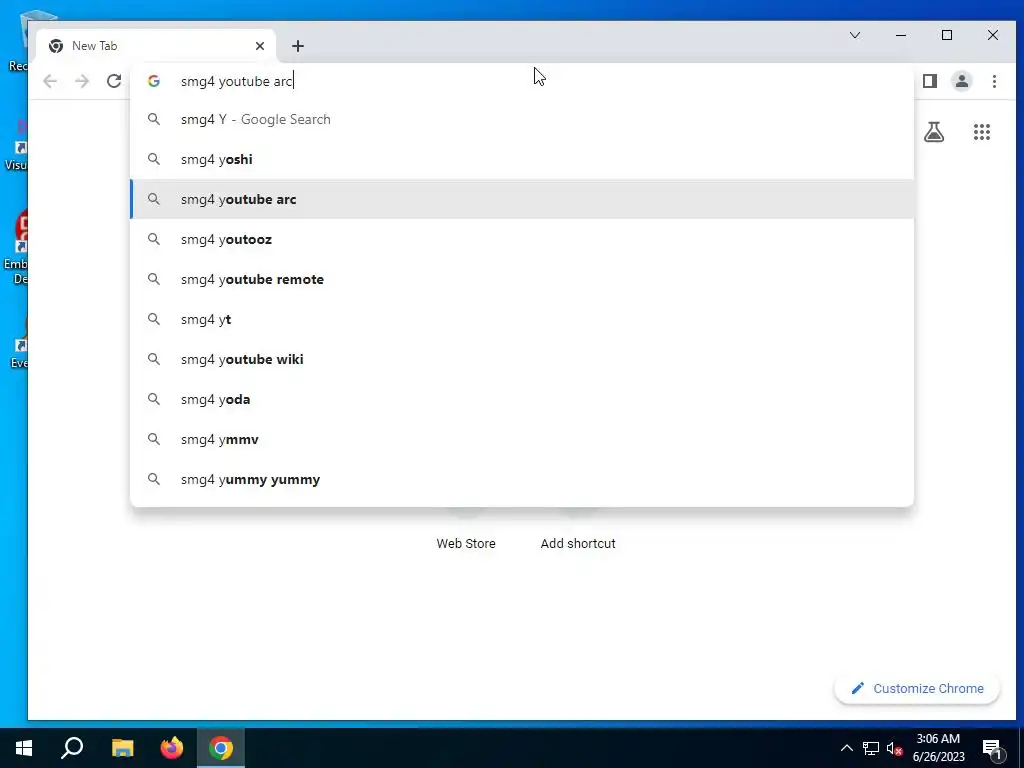1024x768 pixels.
Task: Open the profile avatar menu
Action: pos(962,81)
